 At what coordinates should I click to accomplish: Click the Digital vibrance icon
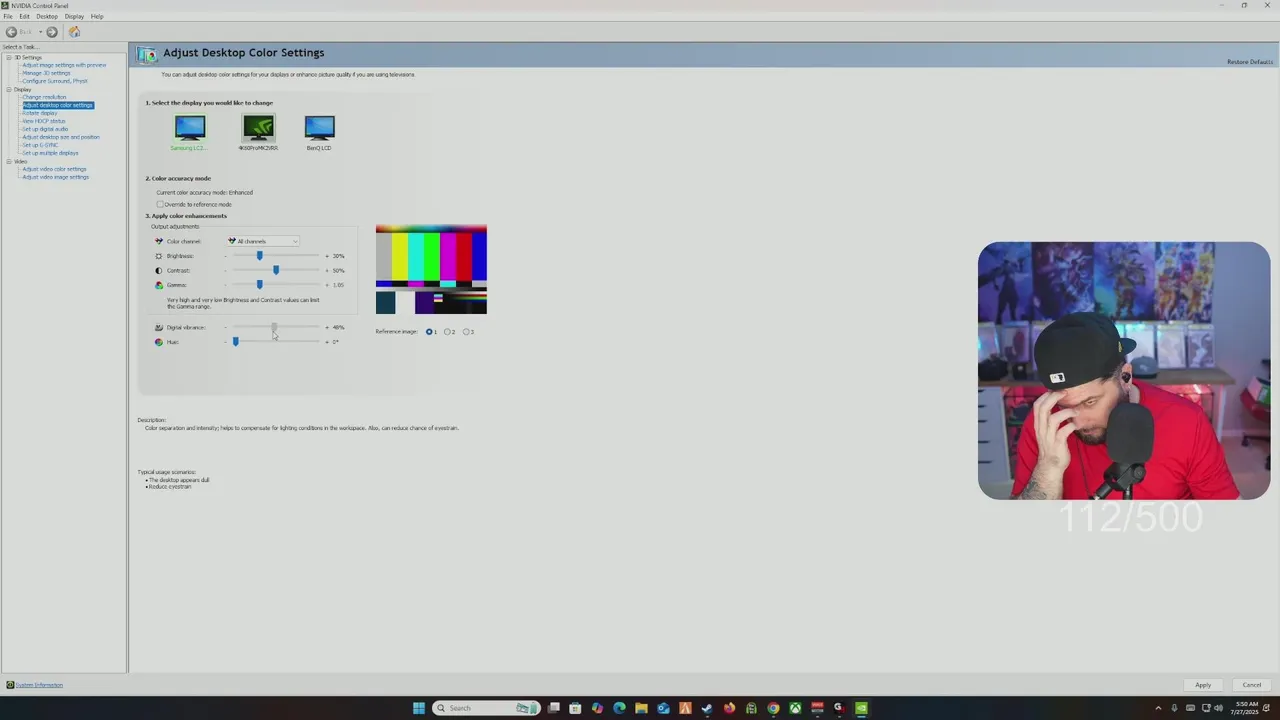[159, 327]
